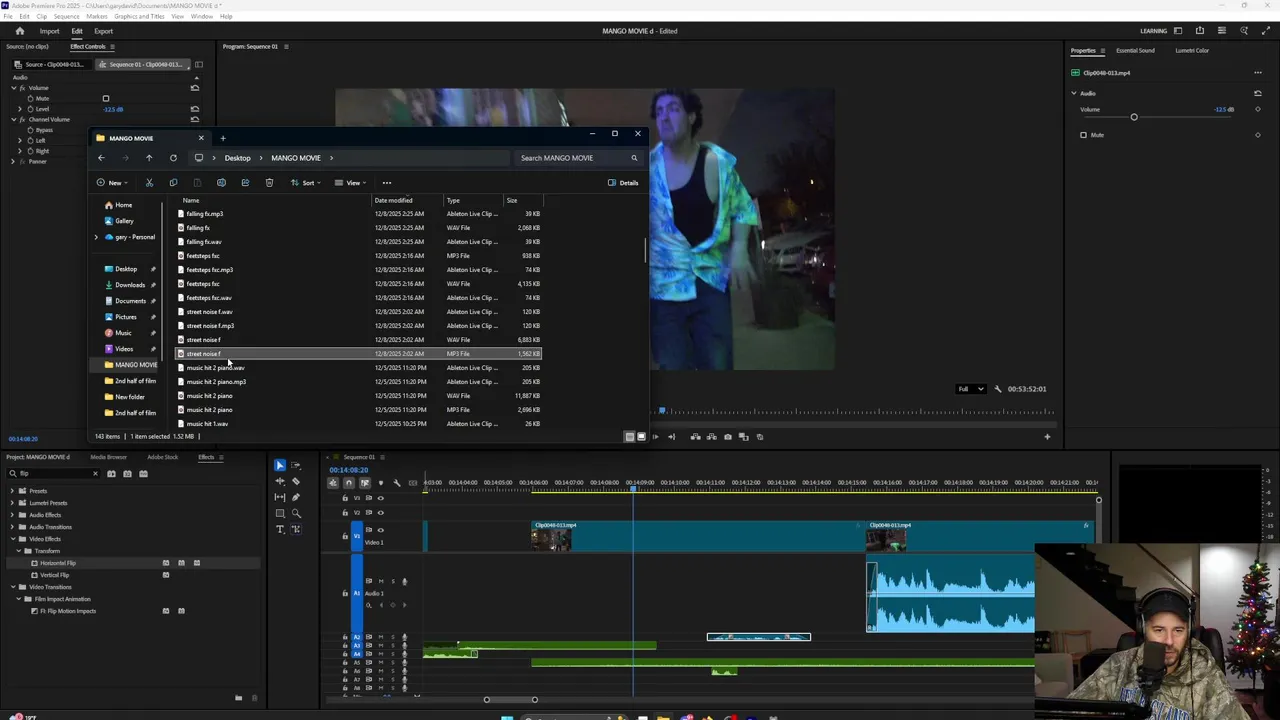This screenshot has height=720, width=1280.
Task: Collapse the Audio section in Properties
Action: 1074,93
